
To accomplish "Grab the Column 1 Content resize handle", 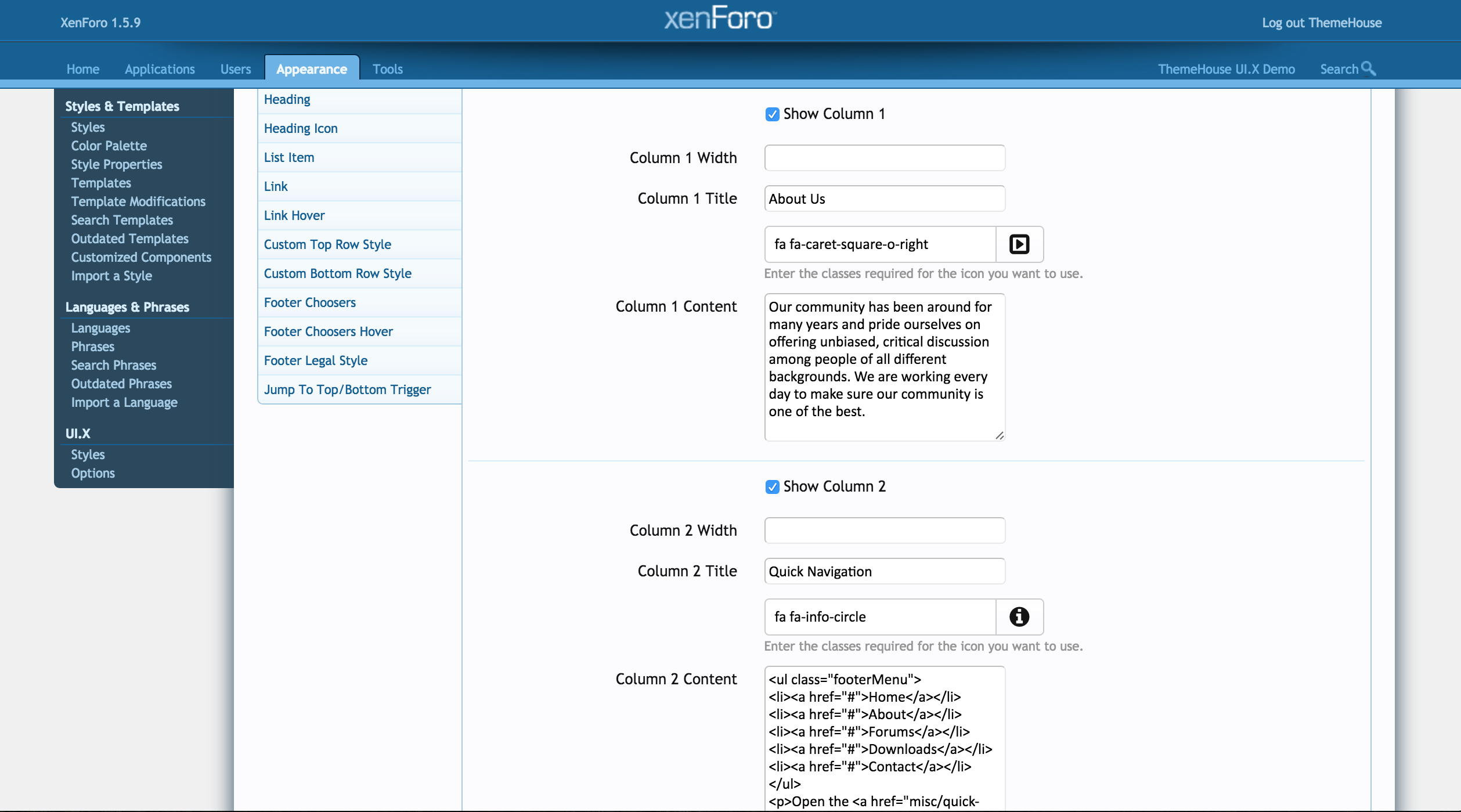I will [x=999, y=435].
